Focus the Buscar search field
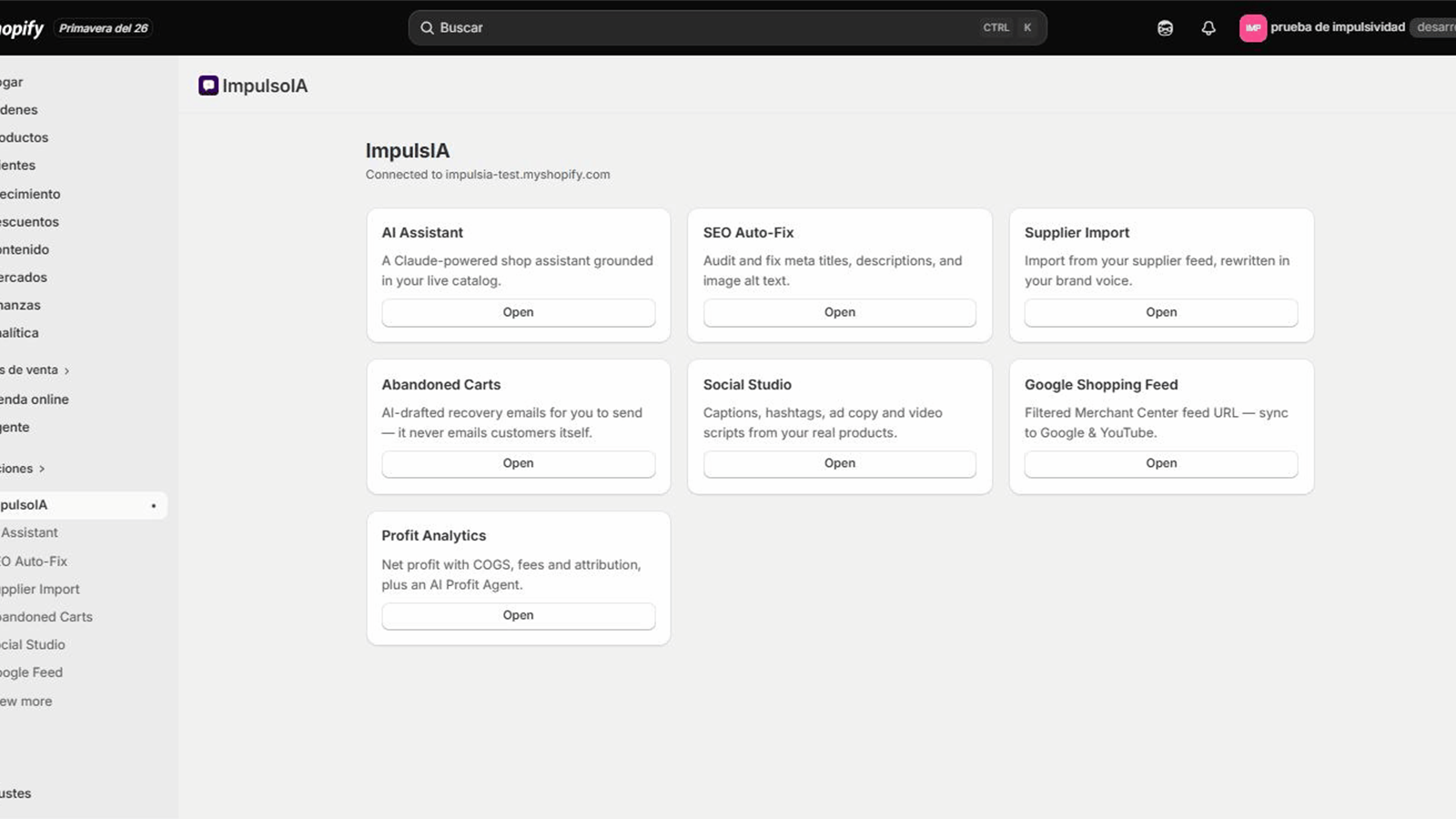The image size is (1456, 819). pyautogui.click(x=727, y=28)
